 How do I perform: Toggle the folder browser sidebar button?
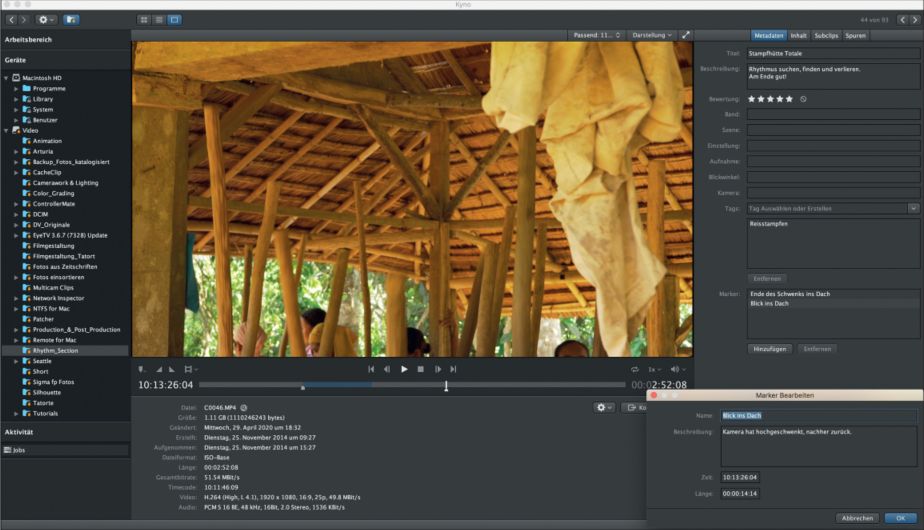pos(71,20)
